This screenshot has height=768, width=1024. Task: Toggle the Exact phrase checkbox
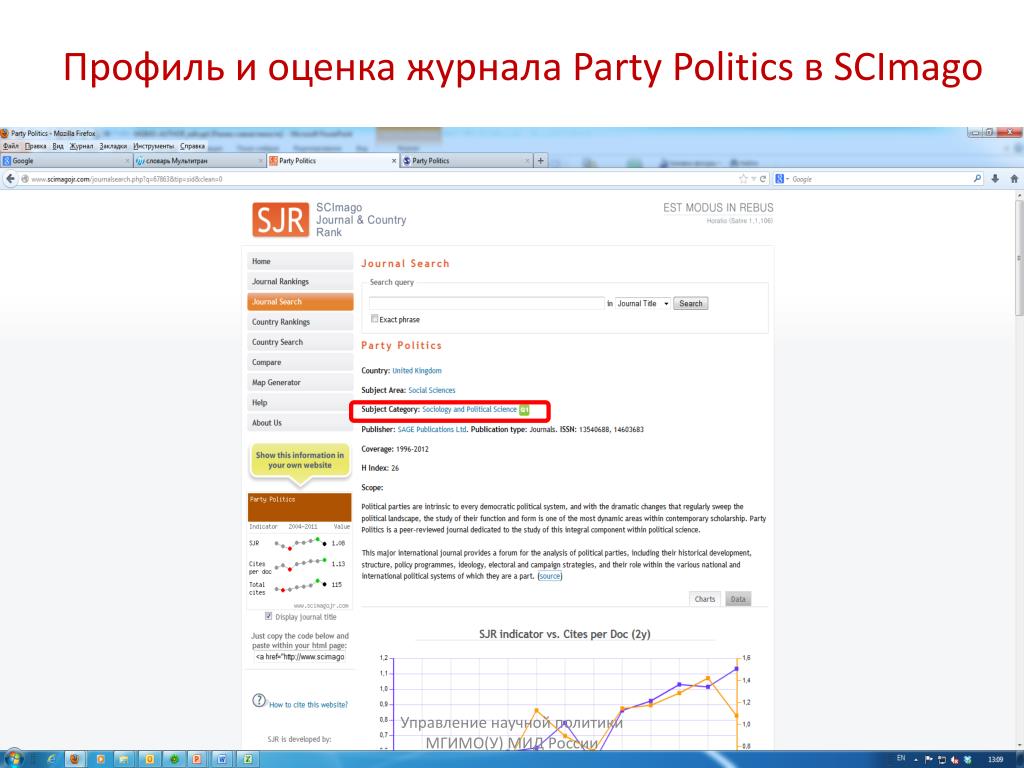(x=374, y=319)
